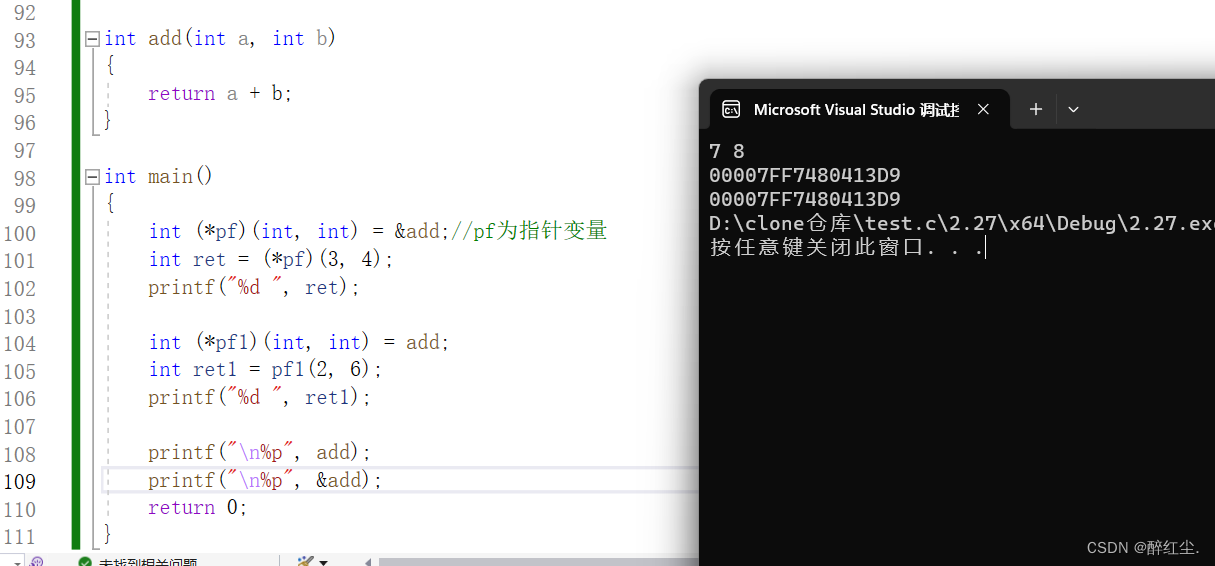
Task: Open the terminal tab dropdown chevron
Action: (1073, 109)
